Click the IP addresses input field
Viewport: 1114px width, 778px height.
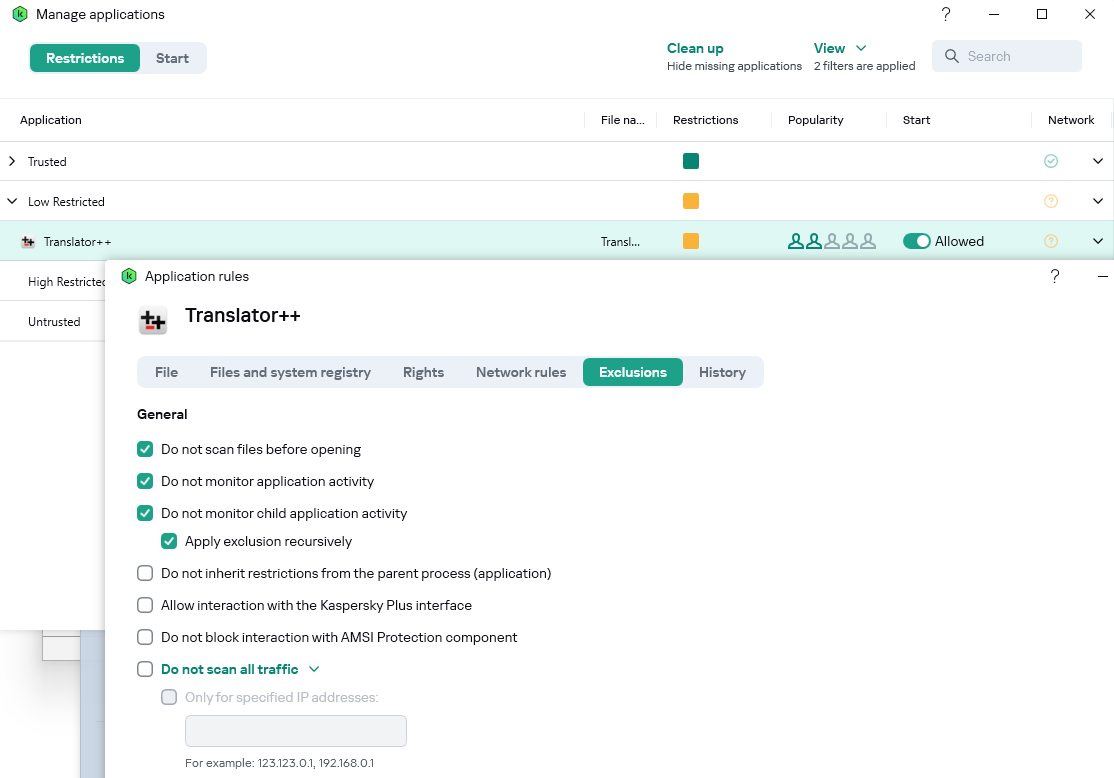coord(296,731)
